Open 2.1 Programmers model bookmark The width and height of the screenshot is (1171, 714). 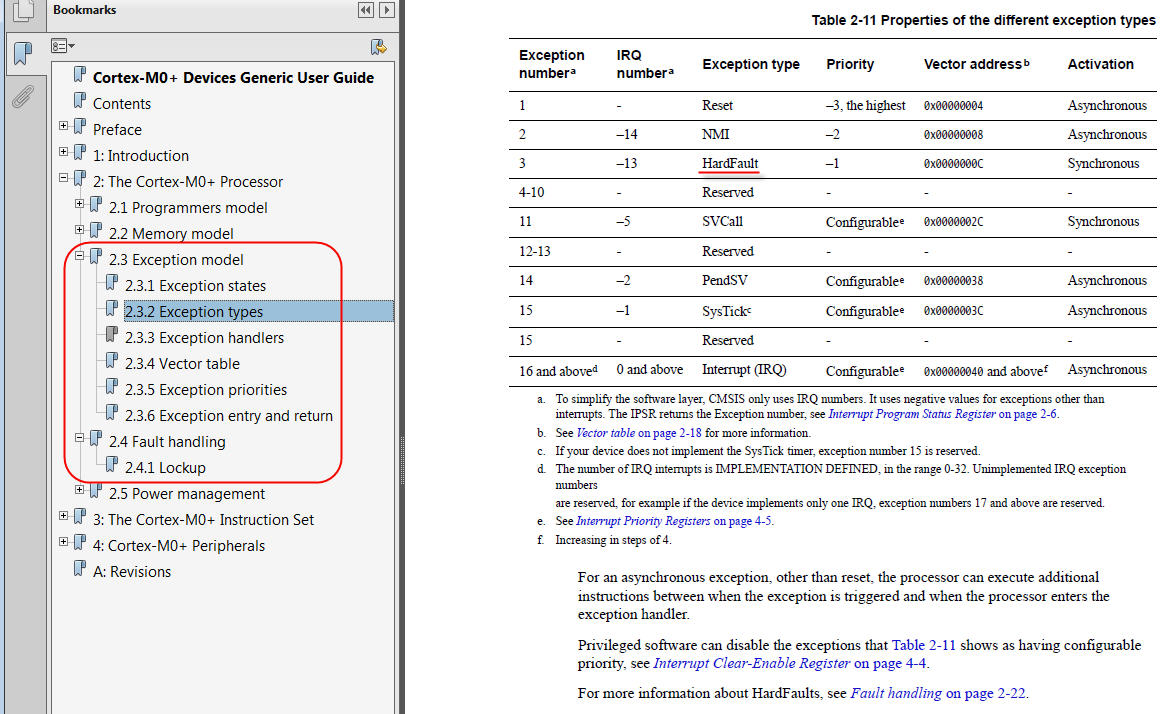click(188, 208)
